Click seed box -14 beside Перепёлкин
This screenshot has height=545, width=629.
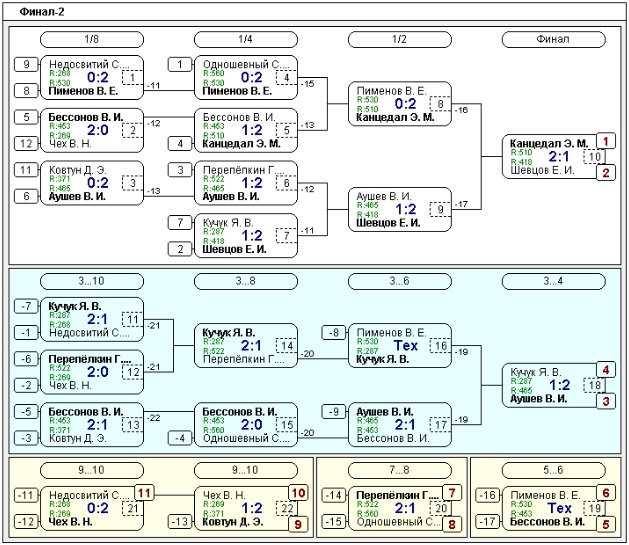(x=334, y=495)
